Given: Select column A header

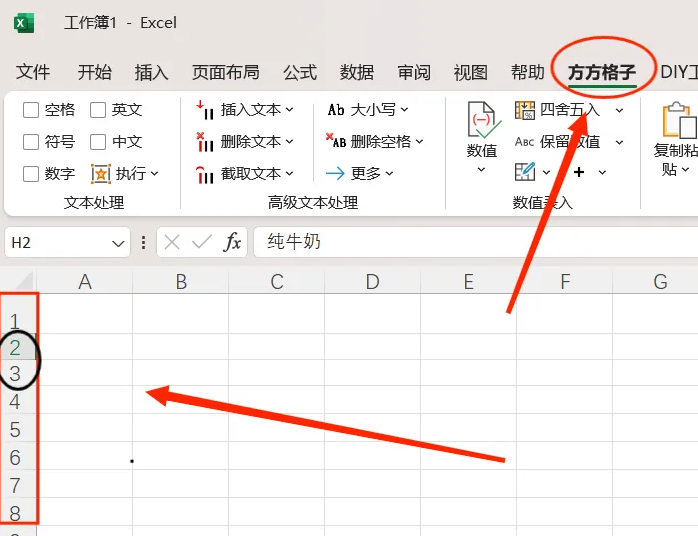Looking at the screenshot, I should (85, 282).
